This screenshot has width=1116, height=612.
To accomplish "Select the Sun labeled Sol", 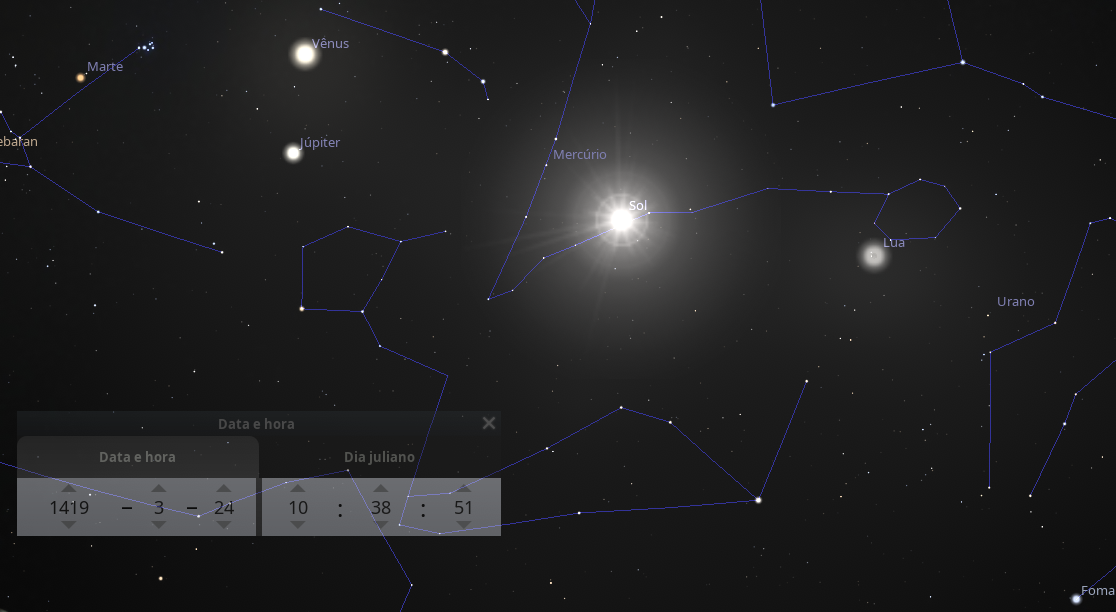I will [621, 220].
